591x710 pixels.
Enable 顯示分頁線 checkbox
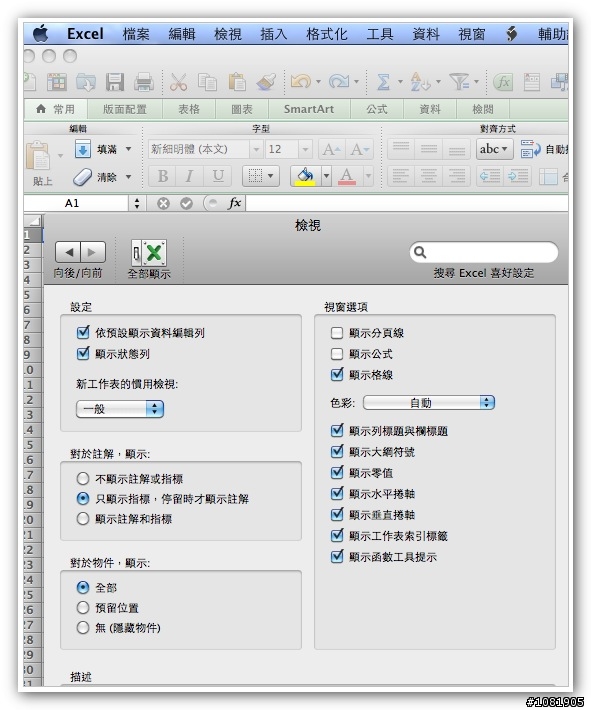(336, 333)
